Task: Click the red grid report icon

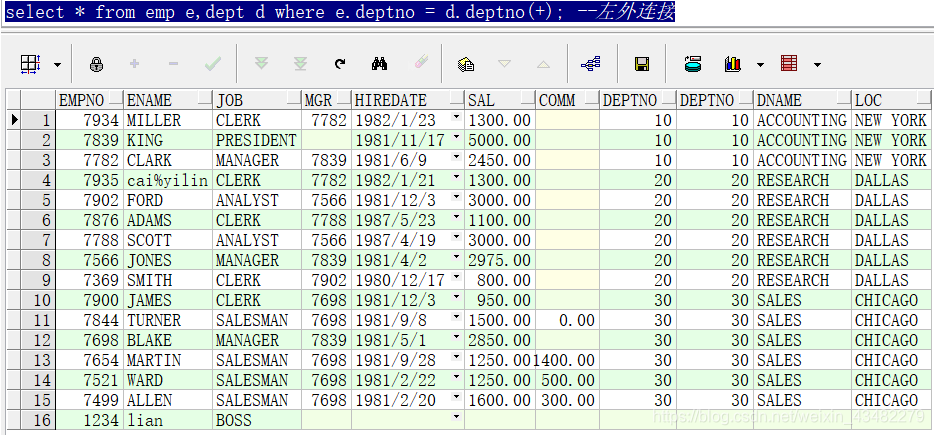Action: tap(789, 64)
